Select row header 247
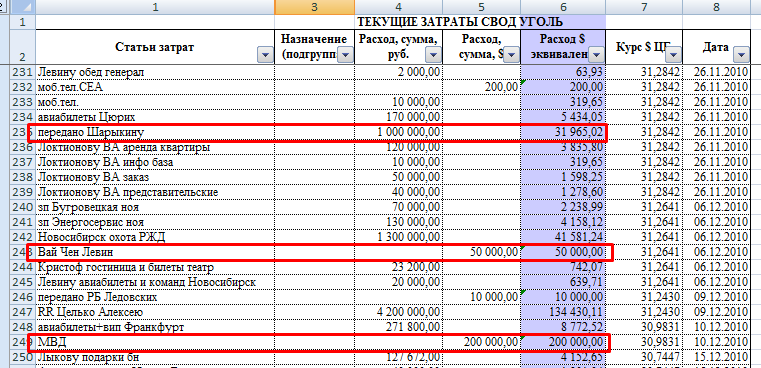The height and width of the screenshot is (368, 761). (22, 312)
